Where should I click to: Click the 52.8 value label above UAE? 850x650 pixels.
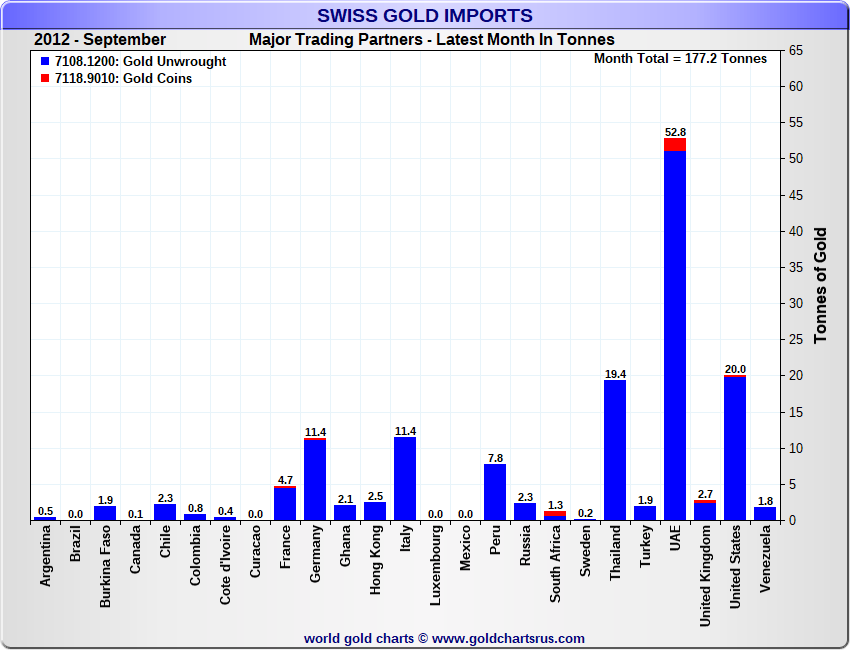(x=675, y=132)
